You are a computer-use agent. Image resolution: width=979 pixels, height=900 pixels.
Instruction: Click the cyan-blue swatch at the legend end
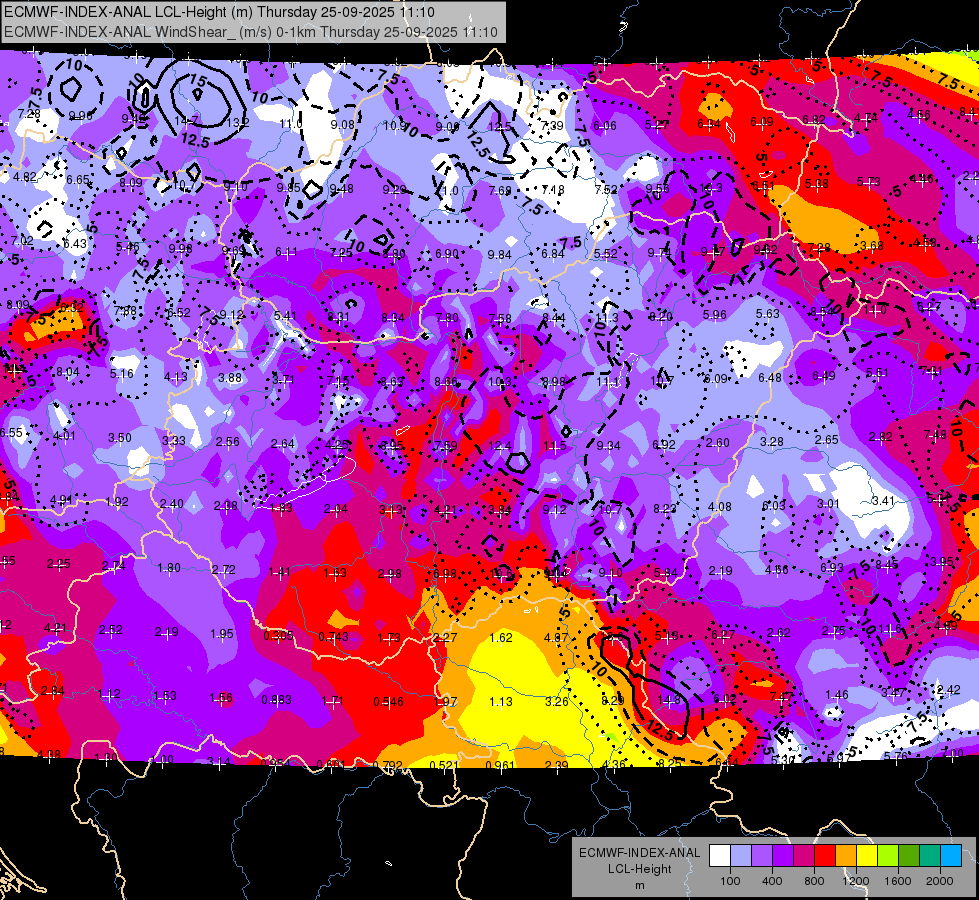[951, 855]
